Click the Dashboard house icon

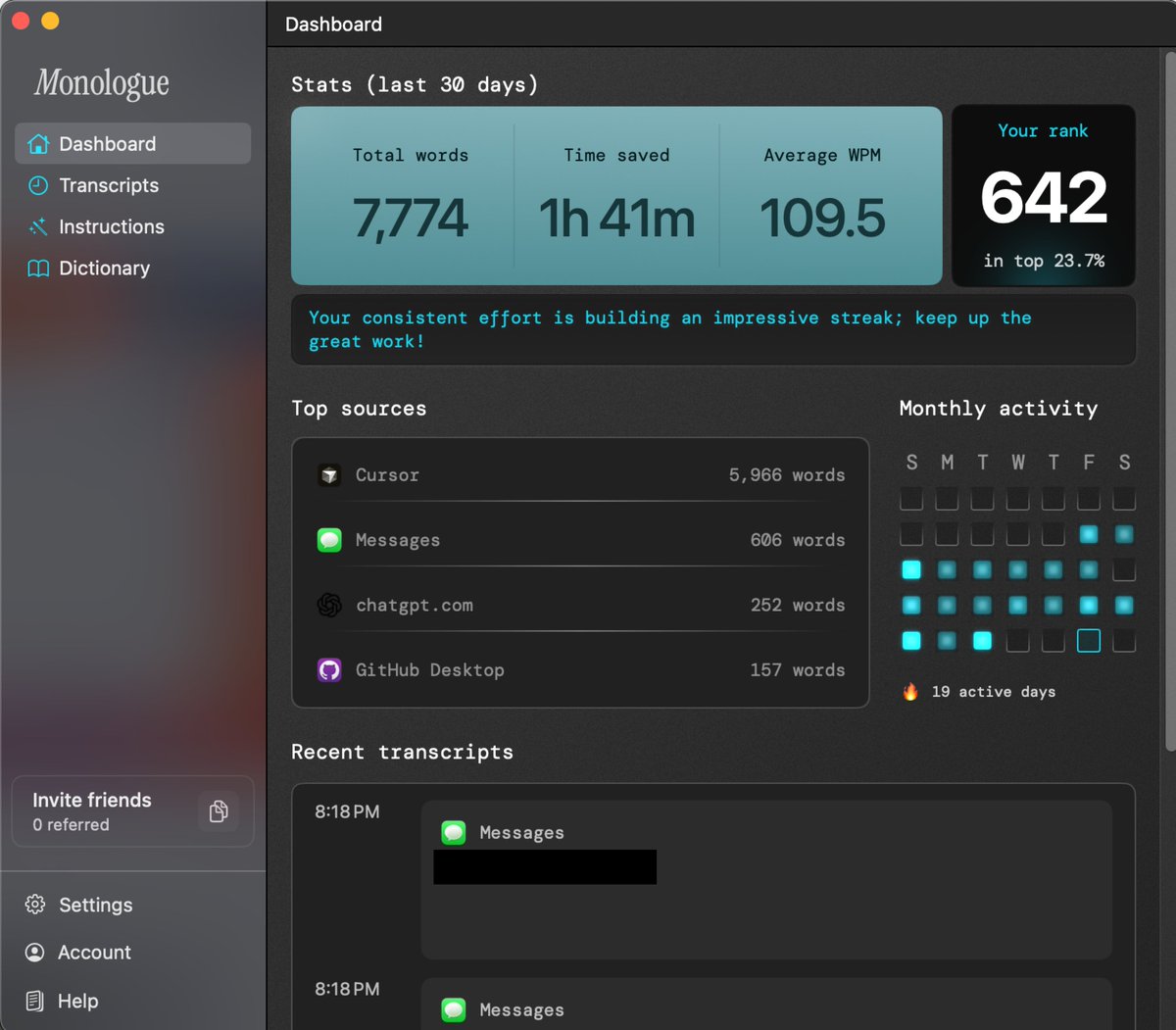tap(38, 144)
